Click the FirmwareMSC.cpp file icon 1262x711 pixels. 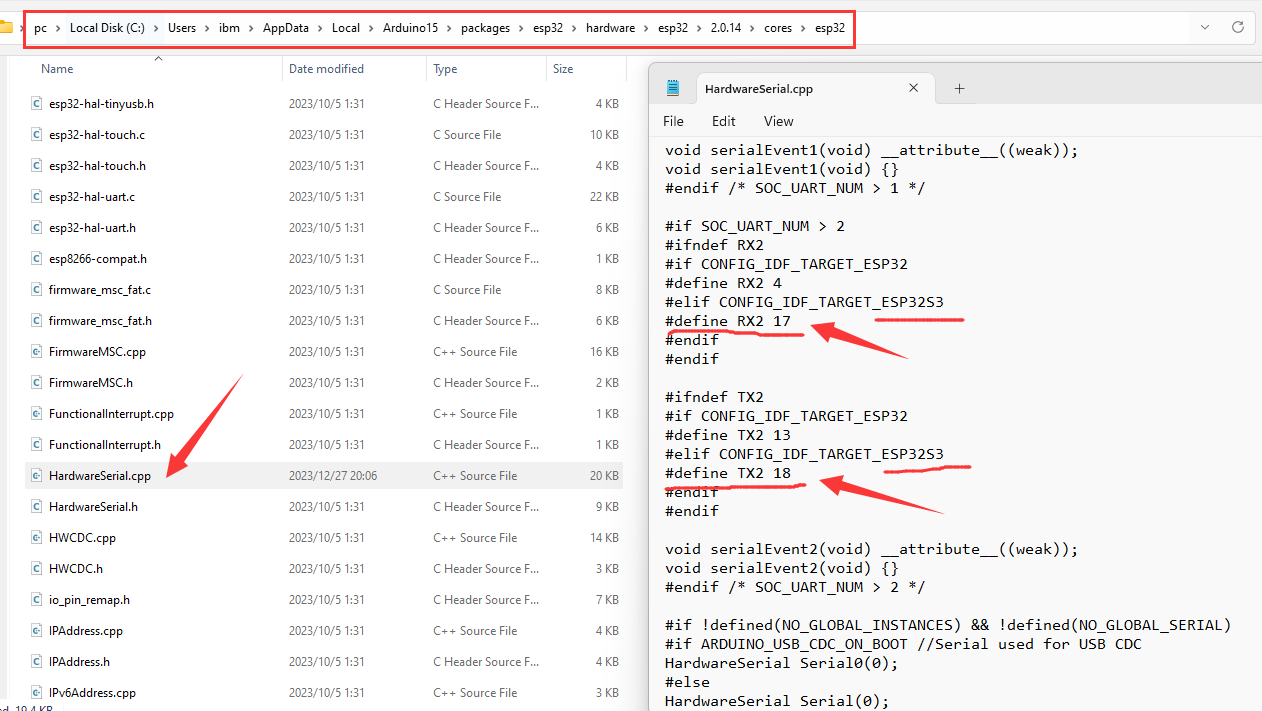(x=36, y=352)
